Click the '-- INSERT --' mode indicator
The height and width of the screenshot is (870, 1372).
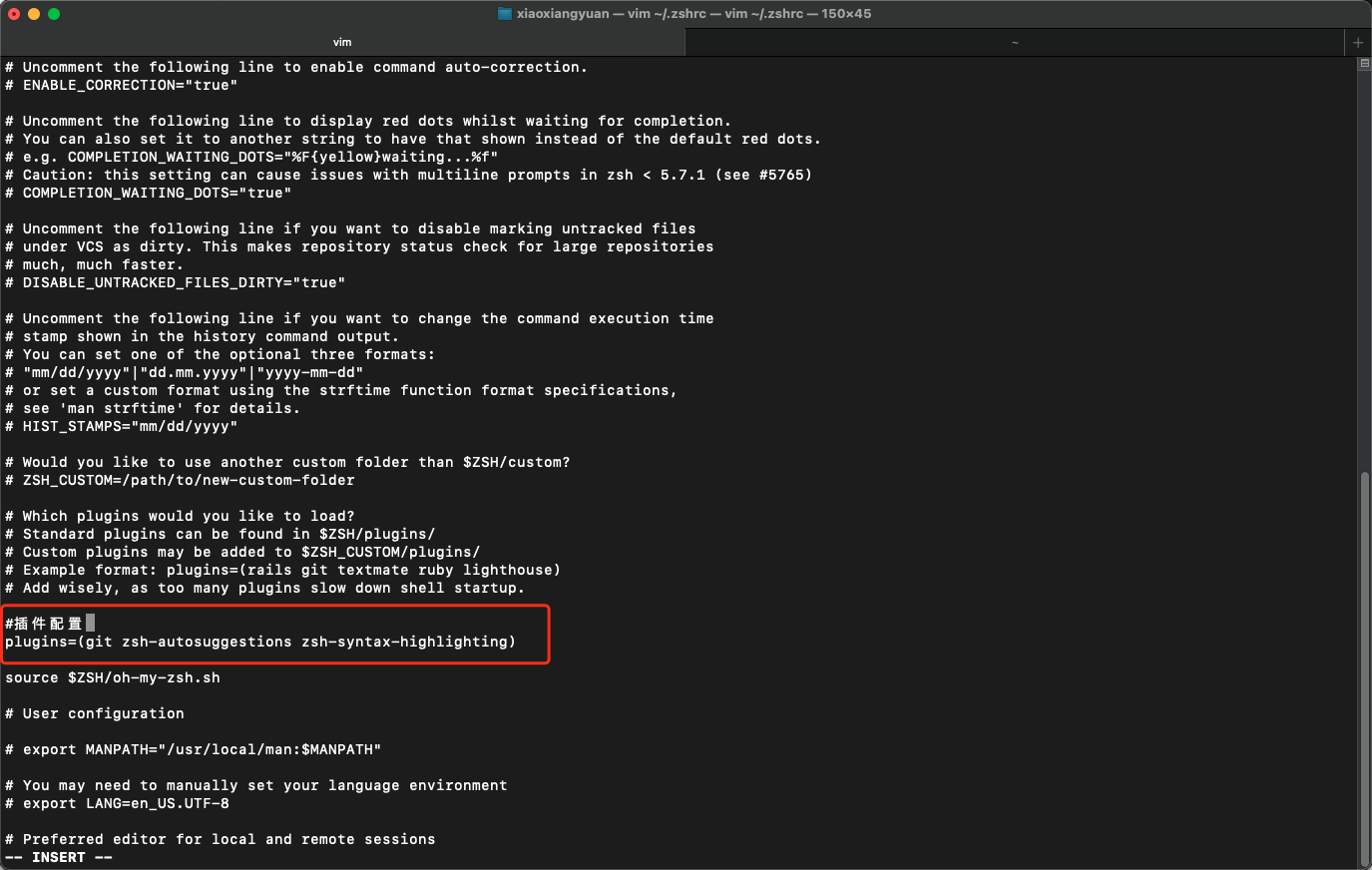pyautogui.click(x=59, y=857)
